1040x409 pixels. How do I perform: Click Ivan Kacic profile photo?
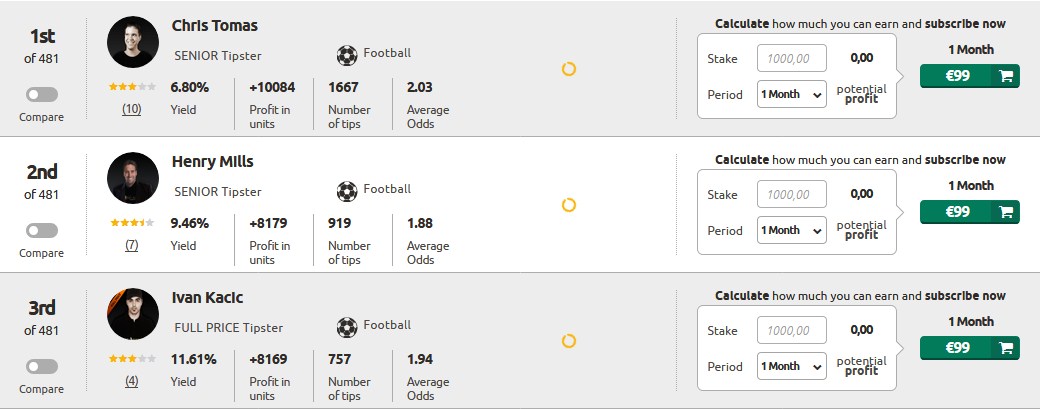tap(133, 314)
